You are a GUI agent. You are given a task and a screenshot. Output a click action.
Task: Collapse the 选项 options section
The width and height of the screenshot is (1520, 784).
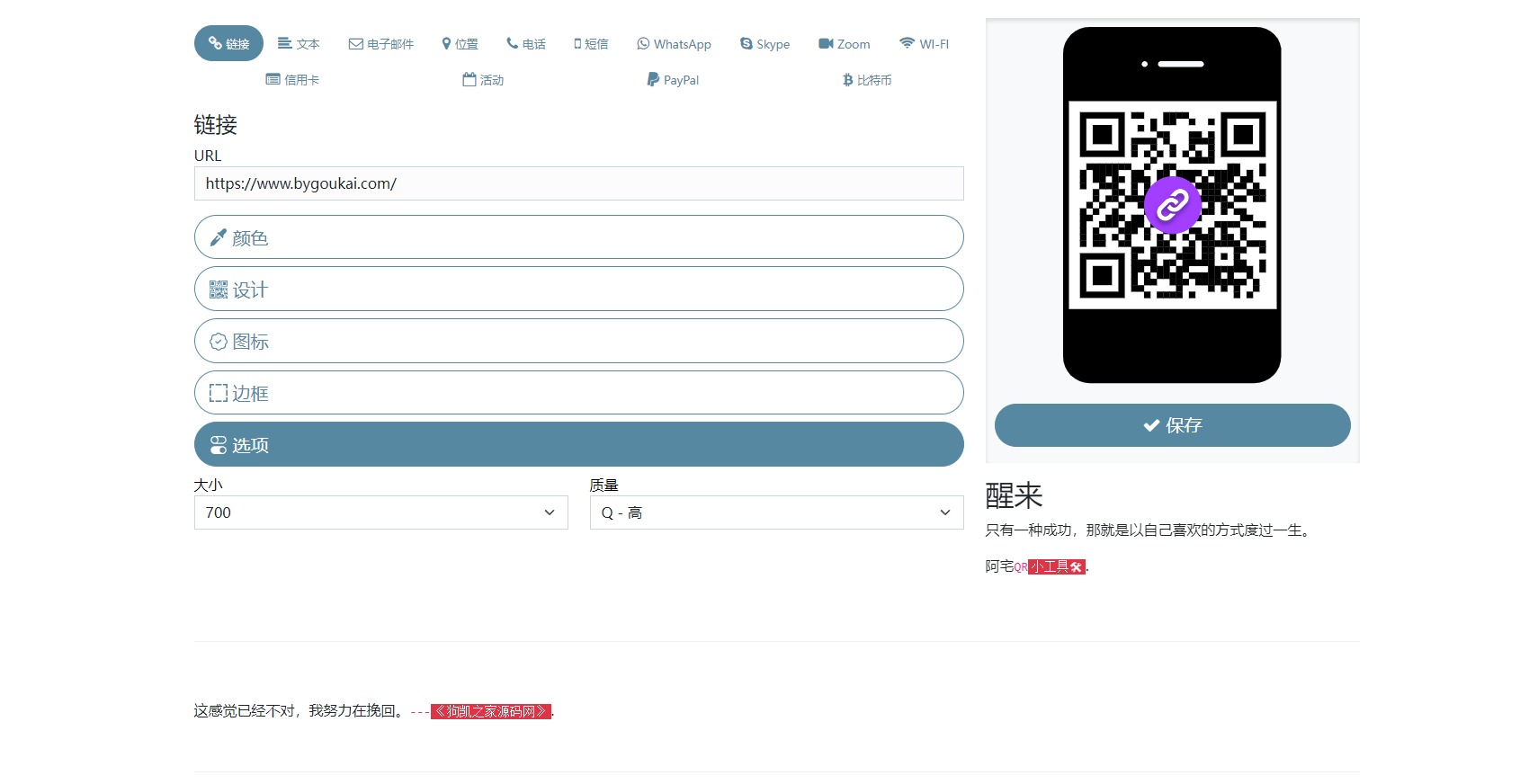[578, 445]
